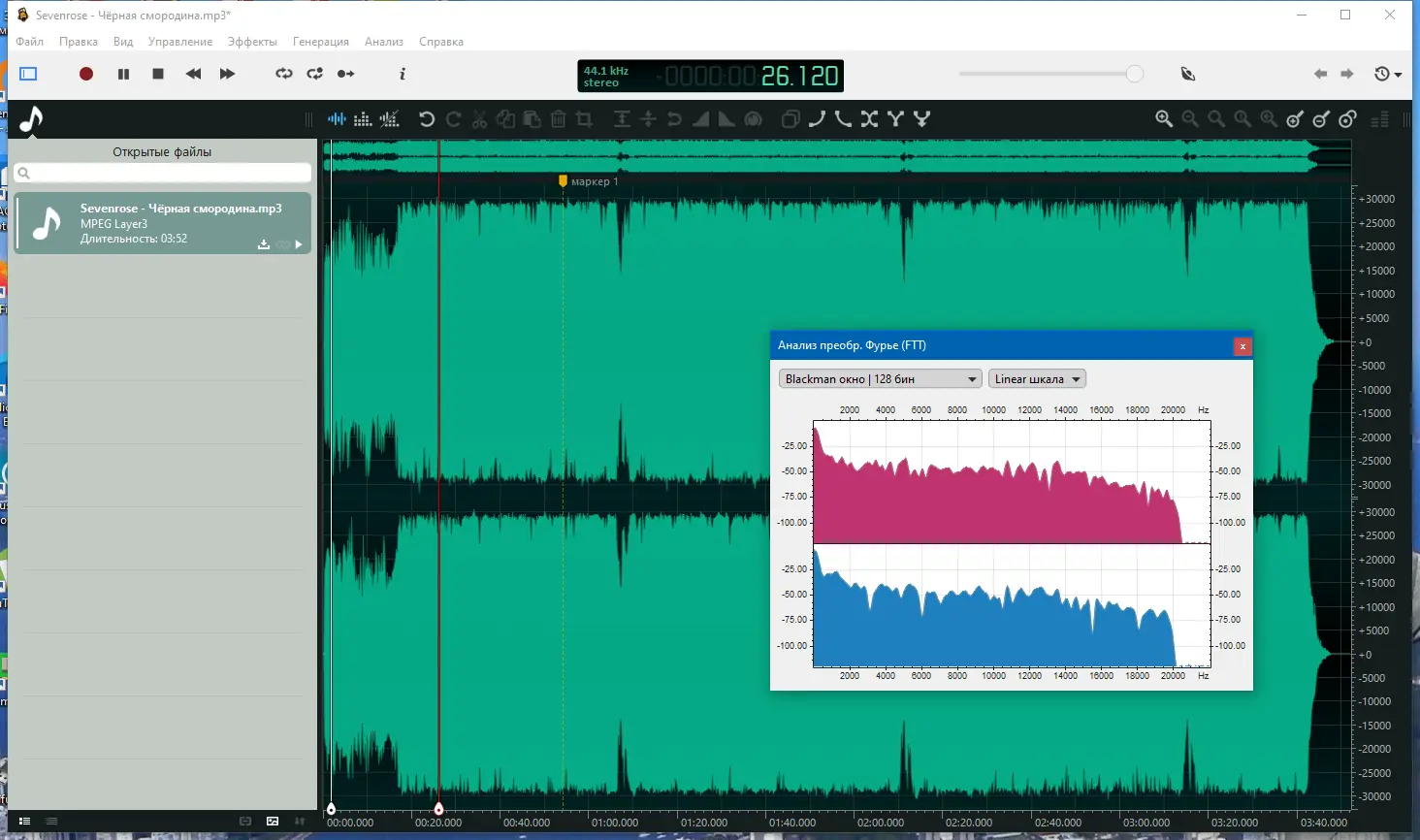Trim audio using the crop icon
The image size is (1420, 840).
tap(584, 118)
